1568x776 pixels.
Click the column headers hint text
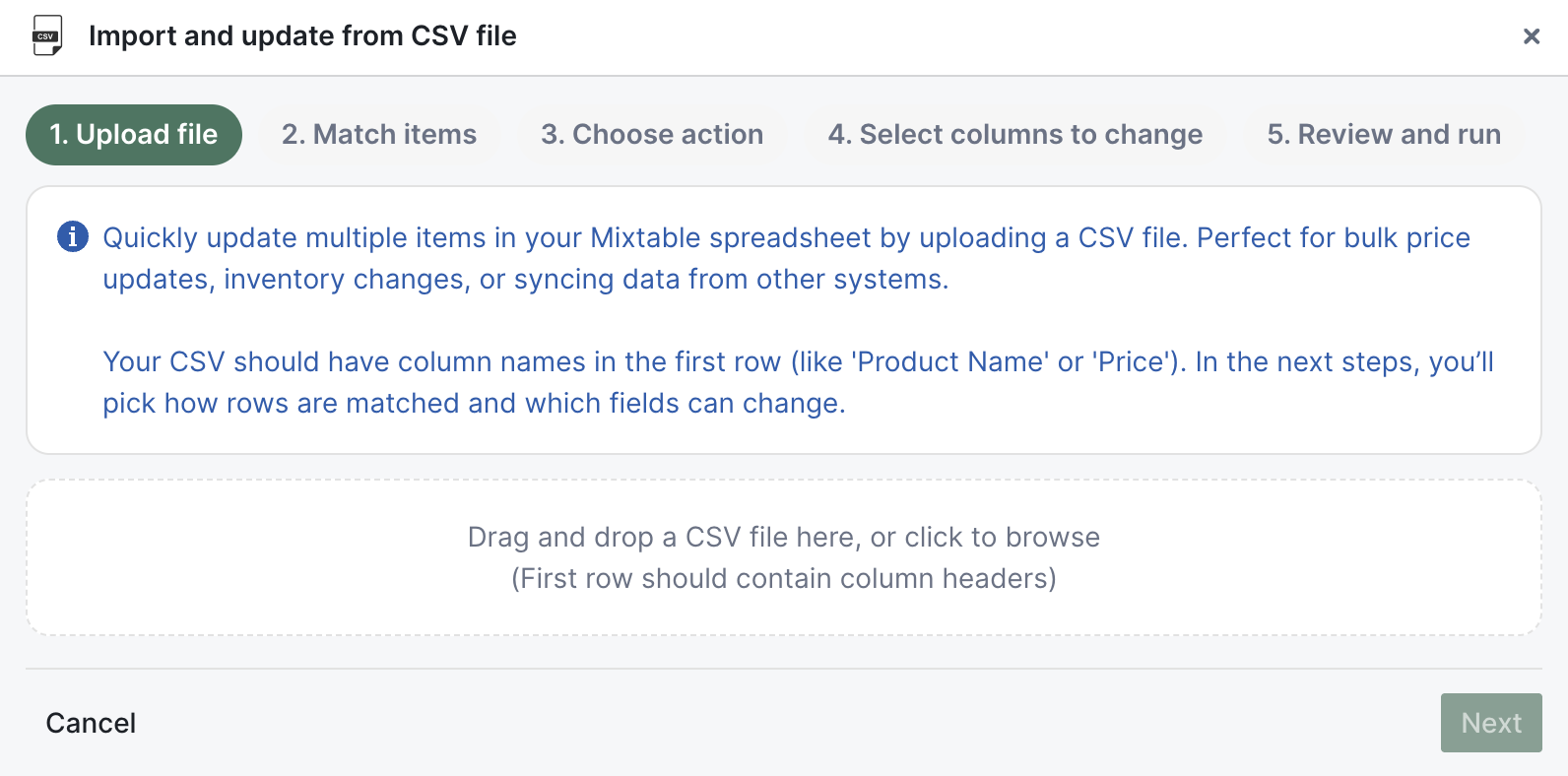click(x=783, y=579)
